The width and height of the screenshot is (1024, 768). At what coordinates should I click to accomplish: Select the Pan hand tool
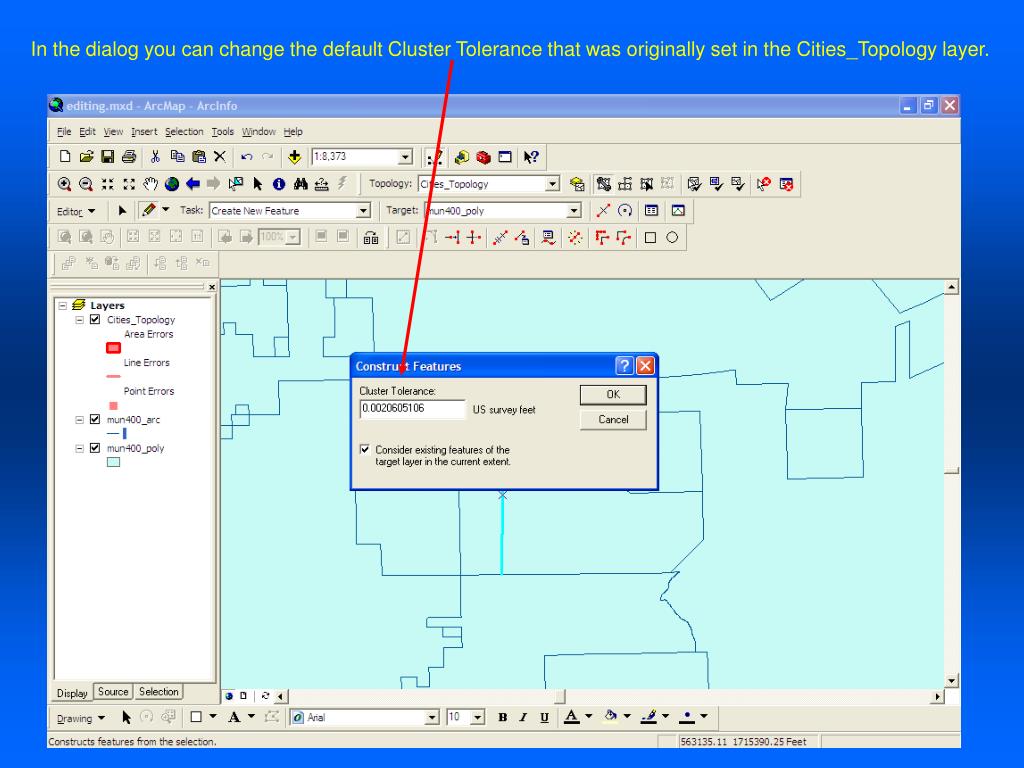[150, 184]
